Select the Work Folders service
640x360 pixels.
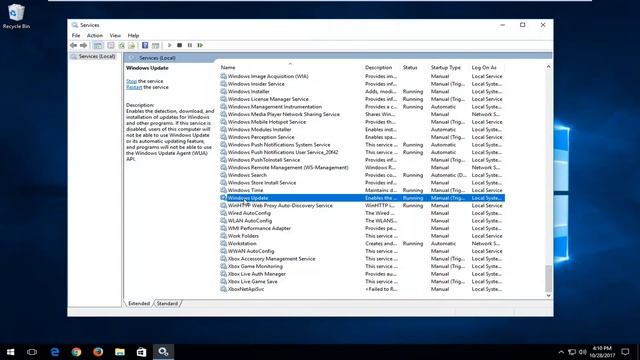click(362, 236)
